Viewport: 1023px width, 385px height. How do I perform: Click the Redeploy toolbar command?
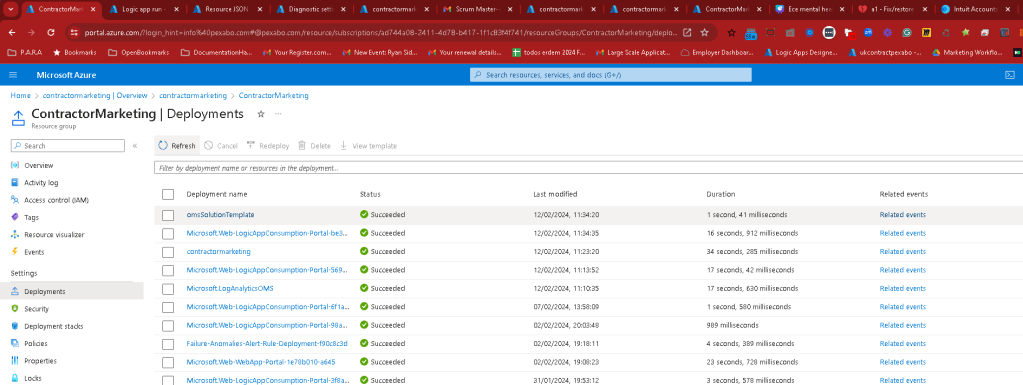[267, 146]
